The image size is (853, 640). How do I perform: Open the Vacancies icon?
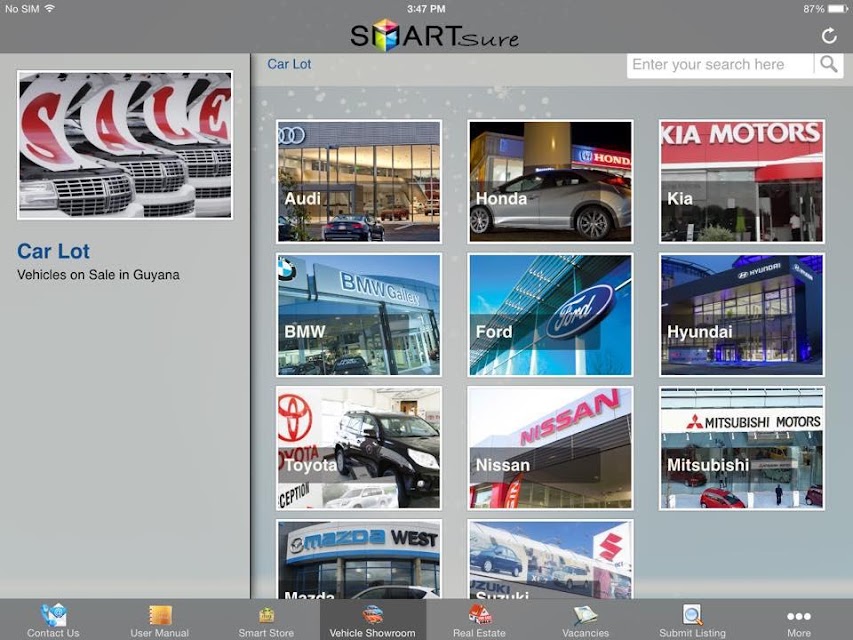pos(585,616)
